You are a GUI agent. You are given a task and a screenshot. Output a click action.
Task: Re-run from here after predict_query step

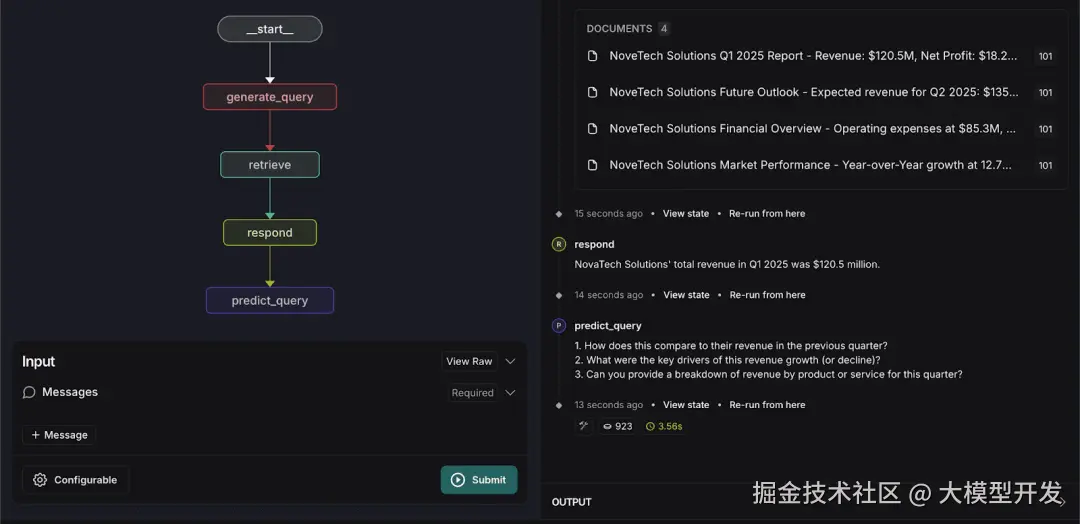click(767, 405)
